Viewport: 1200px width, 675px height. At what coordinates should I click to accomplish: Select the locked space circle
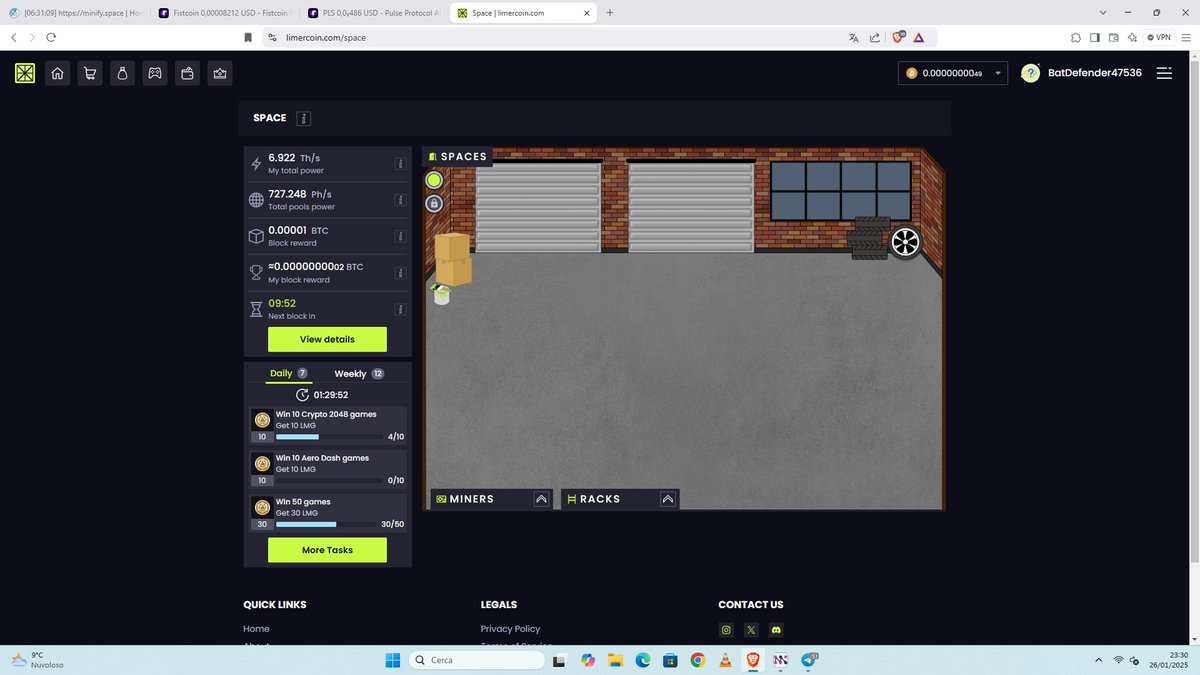[x=434, y=203]
